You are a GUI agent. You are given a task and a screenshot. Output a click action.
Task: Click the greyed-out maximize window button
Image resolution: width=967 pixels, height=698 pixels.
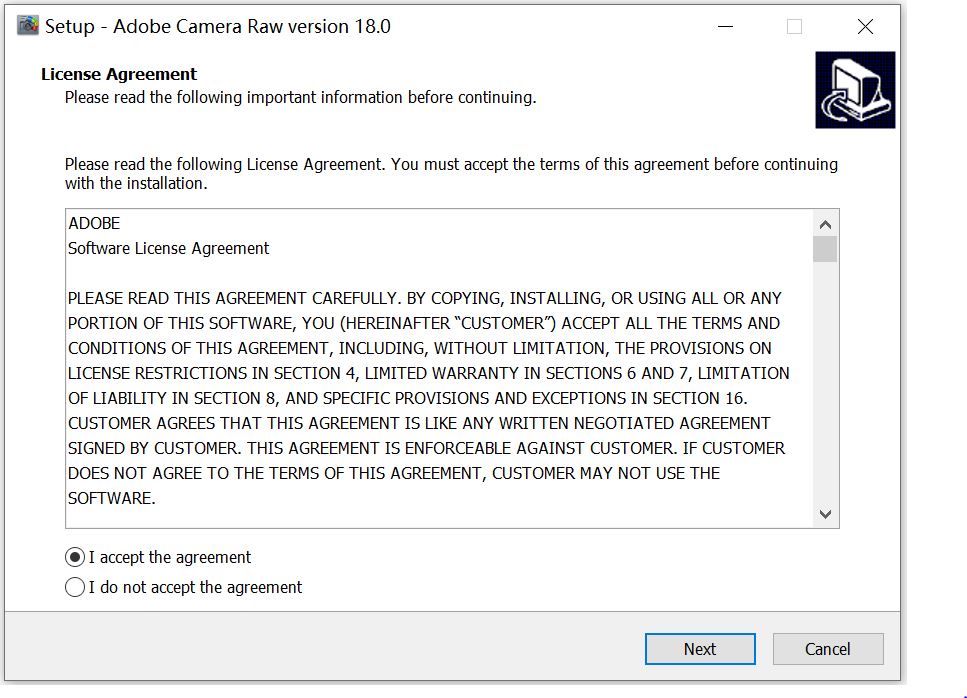pyautogui.click(x=794, y=27)
